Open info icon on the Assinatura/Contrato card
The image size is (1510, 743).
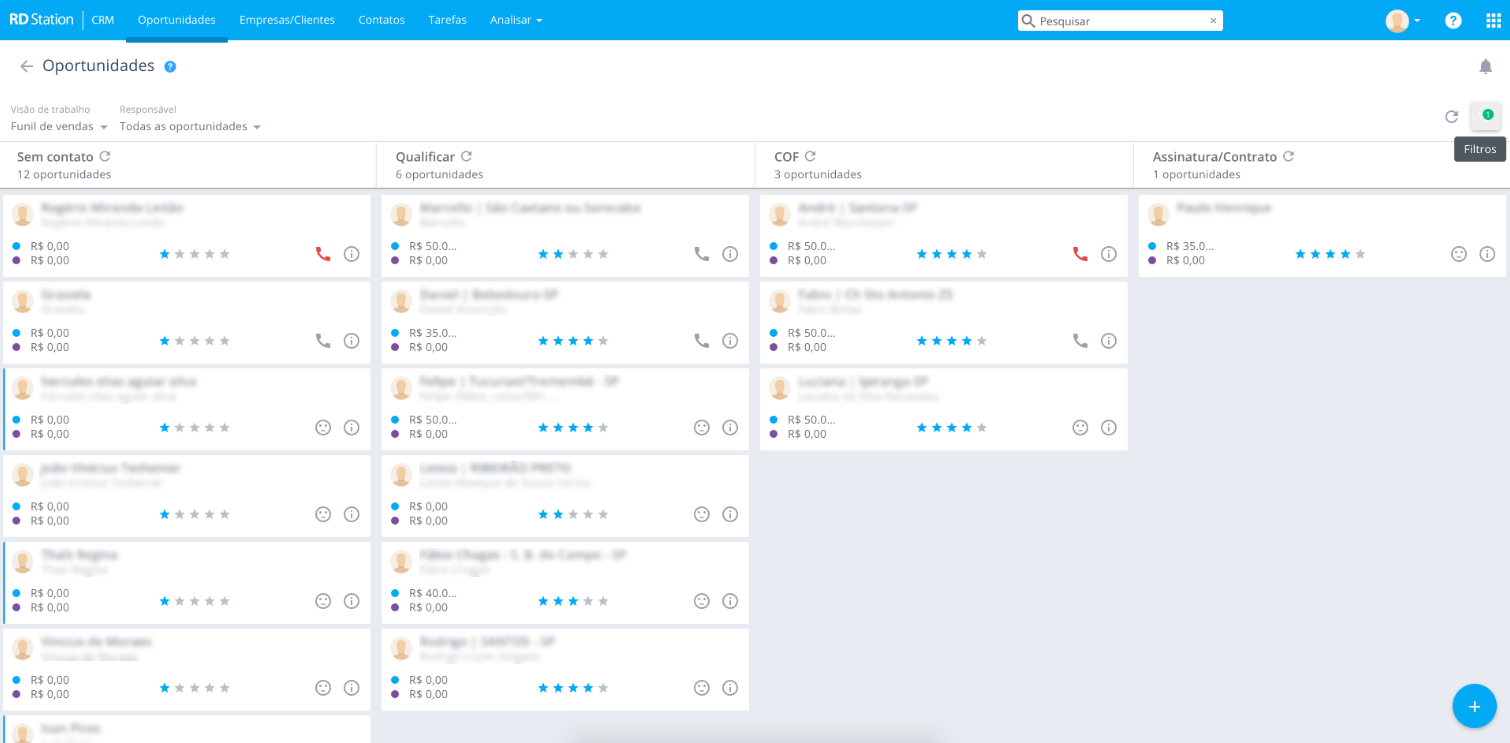point(1487,254)
